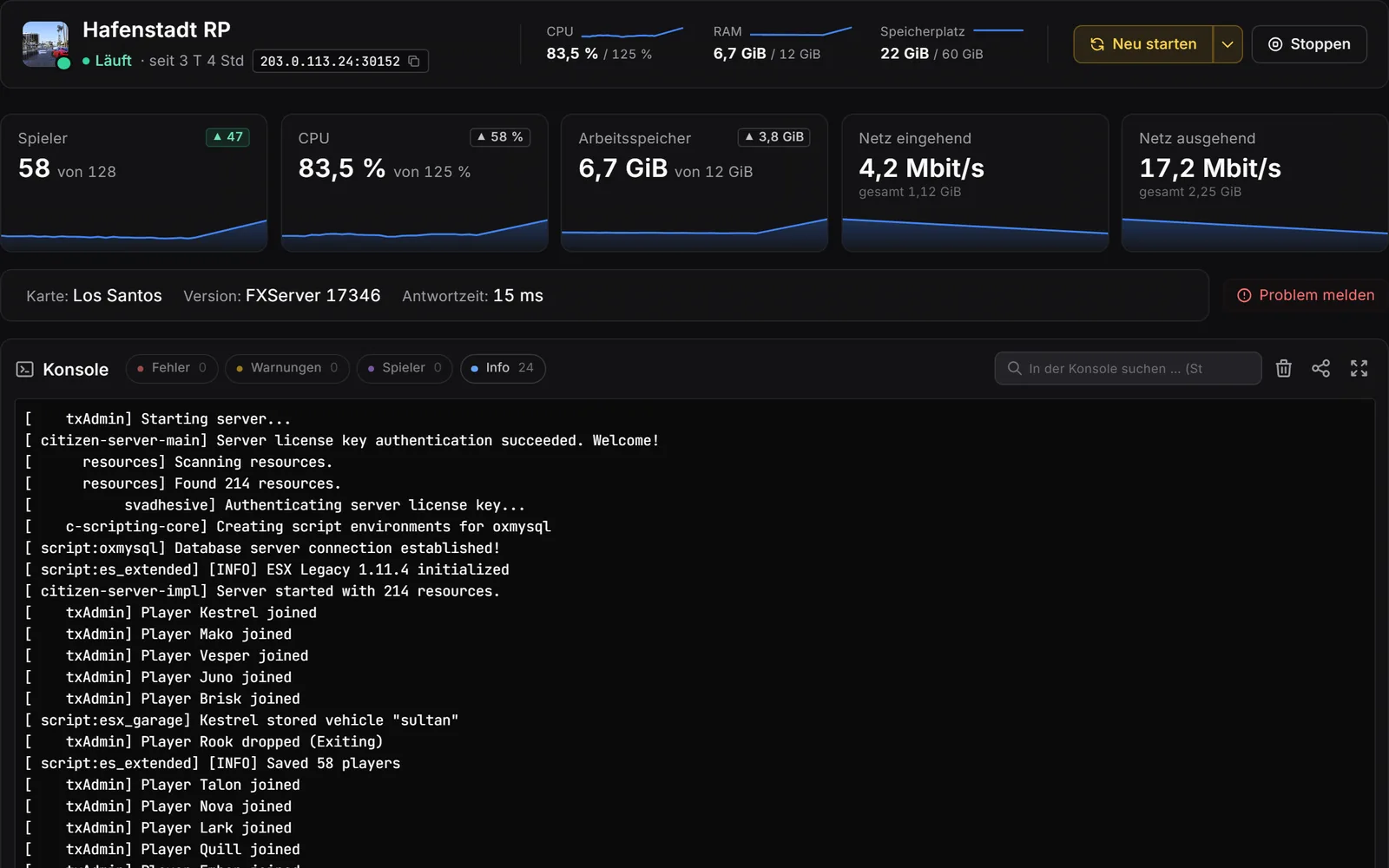Click the header RAM usage value
This screenshot has height=868, width=1389.
point(740,54)
